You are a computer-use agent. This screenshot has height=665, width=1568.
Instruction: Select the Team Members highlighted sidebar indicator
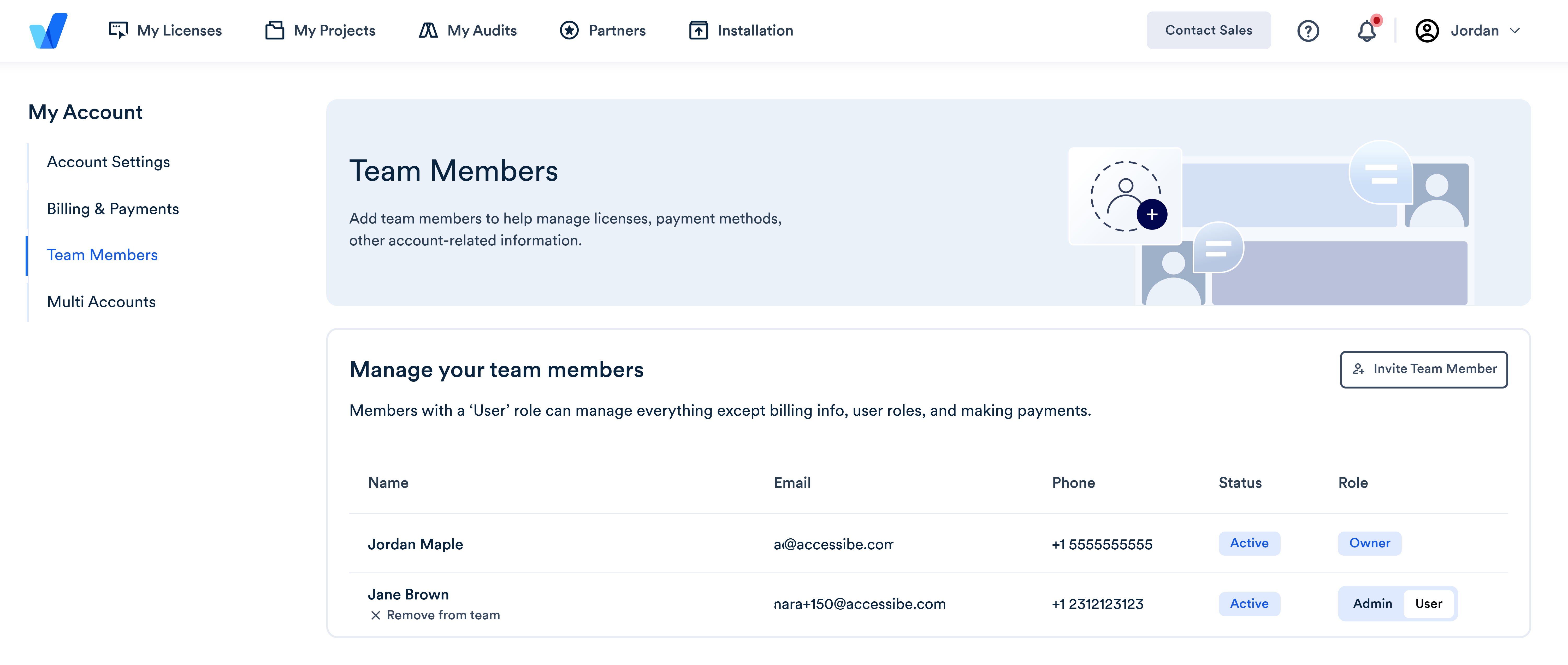[x=27, y=255]
